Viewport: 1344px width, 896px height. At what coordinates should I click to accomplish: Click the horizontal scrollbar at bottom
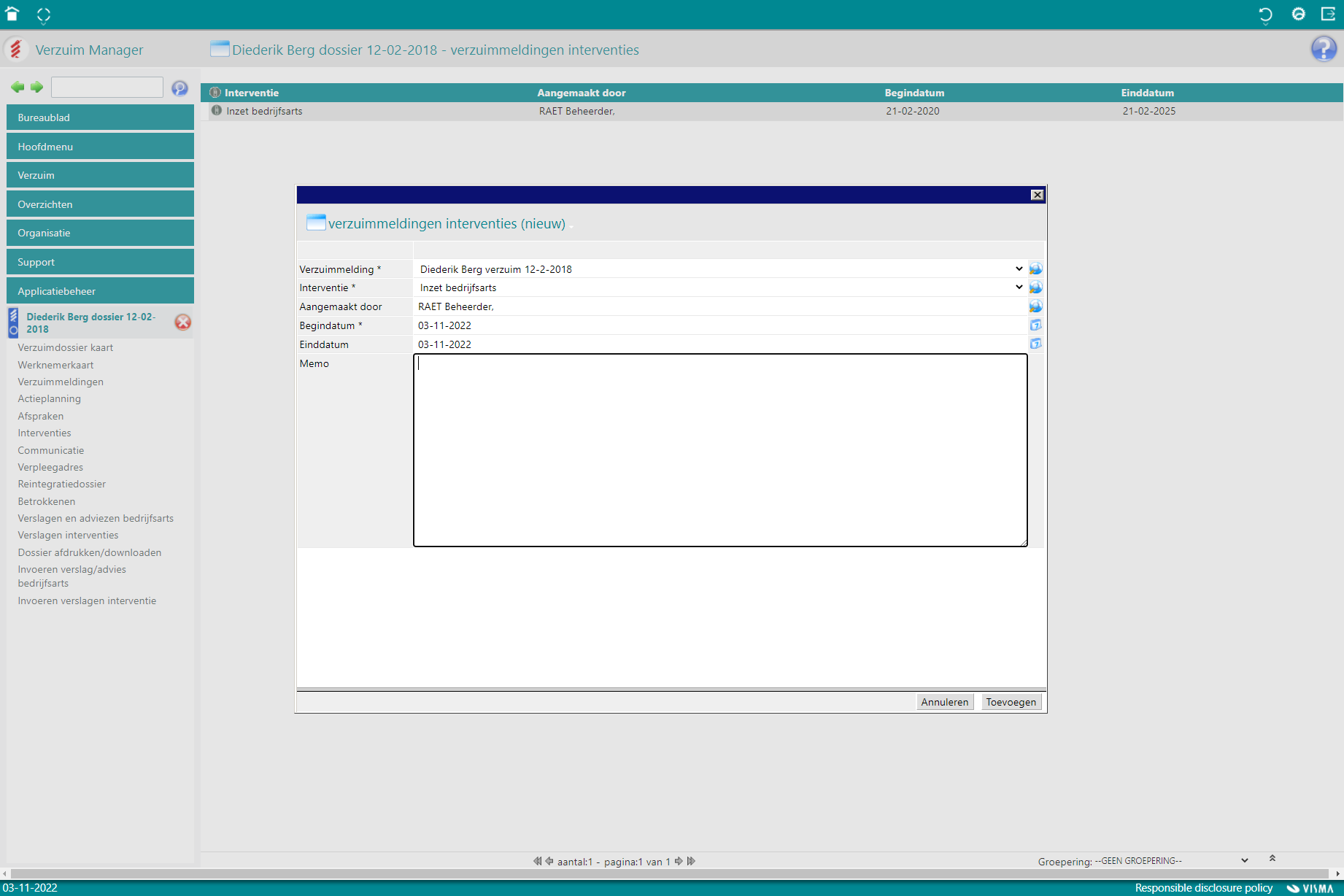(671, 873)
